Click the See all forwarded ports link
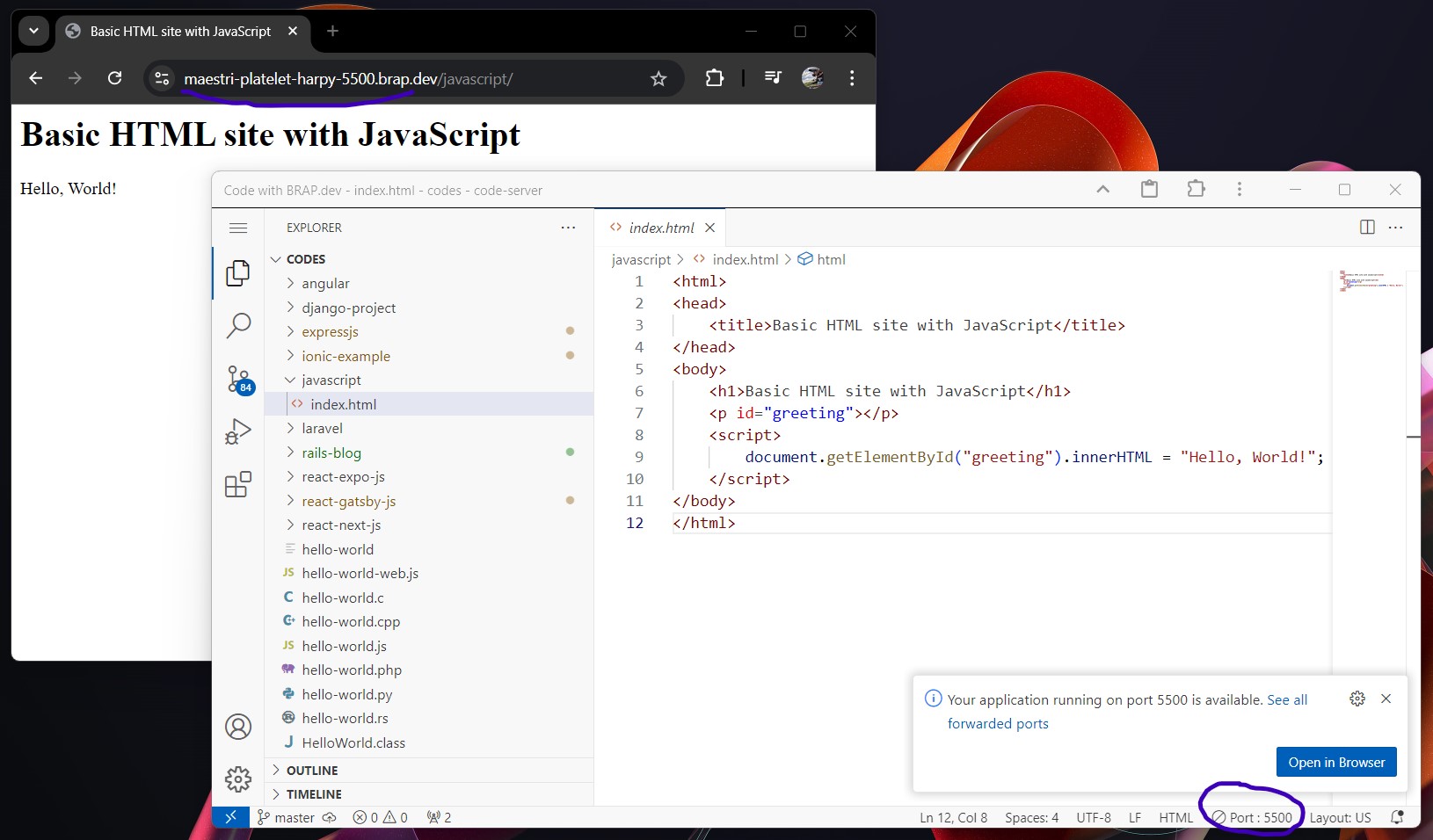Screen dimensions: 1433x840 click(x=1286, y=699)
